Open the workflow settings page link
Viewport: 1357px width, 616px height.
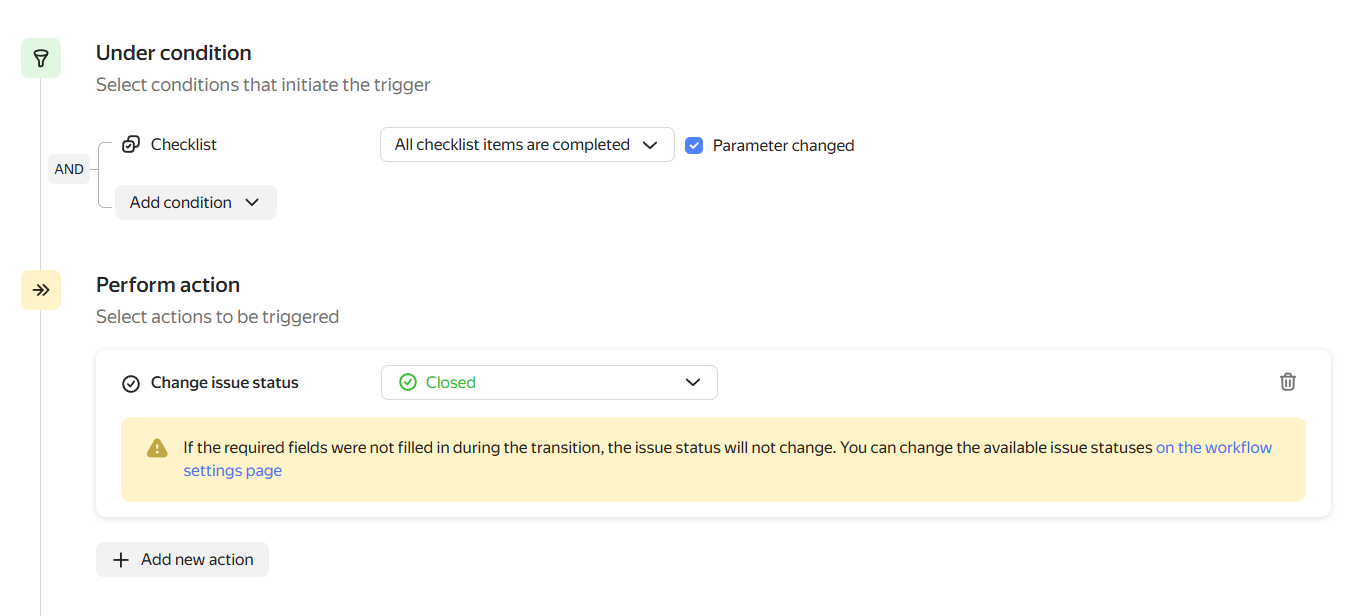tap(1213, 448)
